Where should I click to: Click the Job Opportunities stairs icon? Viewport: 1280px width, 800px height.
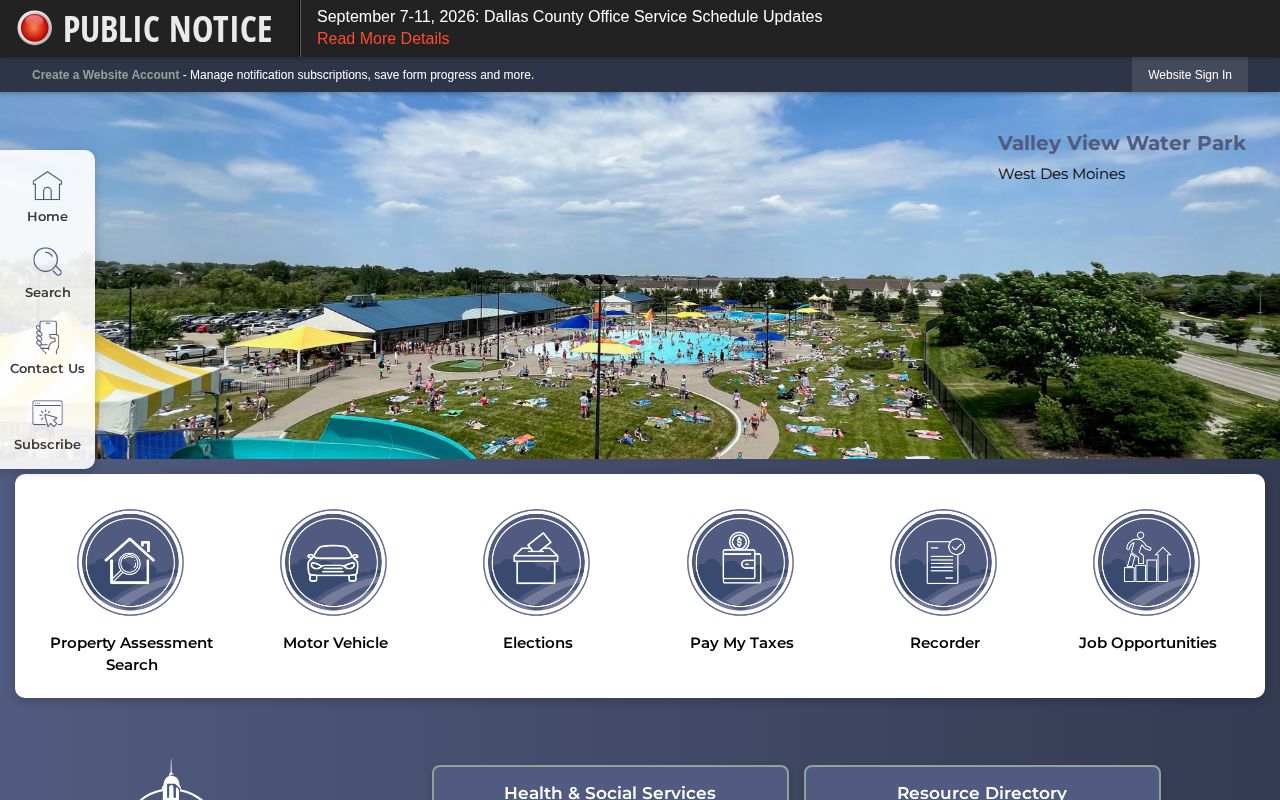(x=1147, y=562)
